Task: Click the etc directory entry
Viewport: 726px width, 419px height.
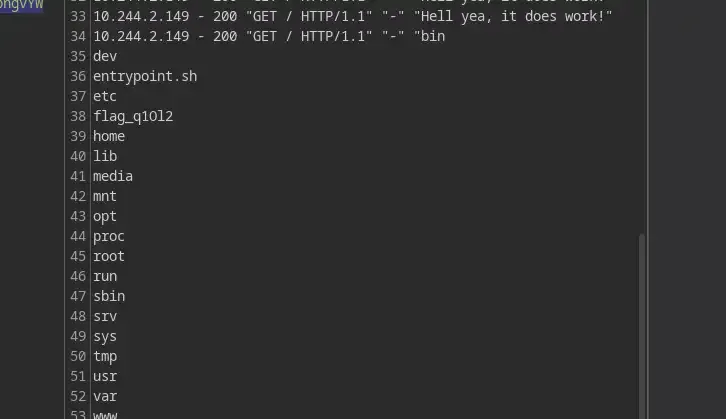Action: (105, 96)
